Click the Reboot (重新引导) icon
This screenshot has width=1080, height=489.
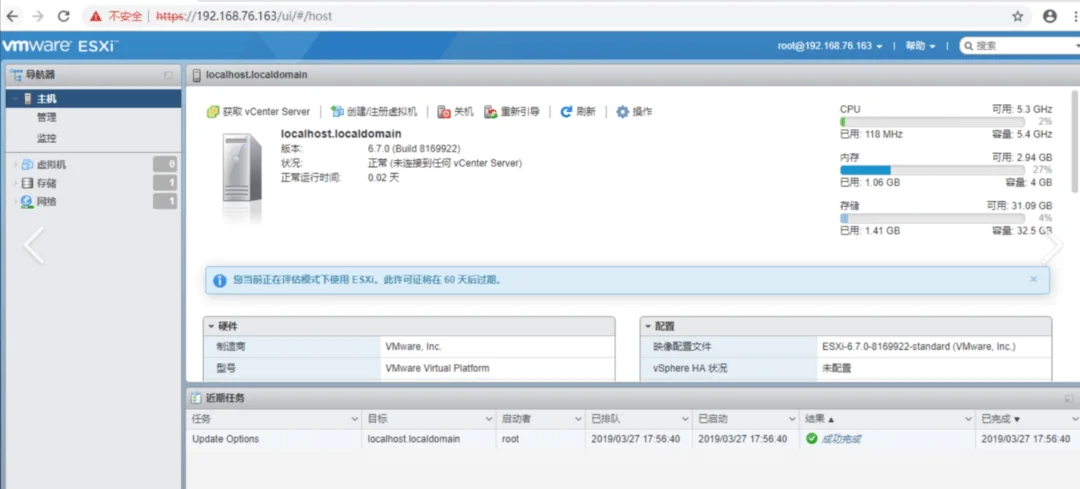coord(491,112)
